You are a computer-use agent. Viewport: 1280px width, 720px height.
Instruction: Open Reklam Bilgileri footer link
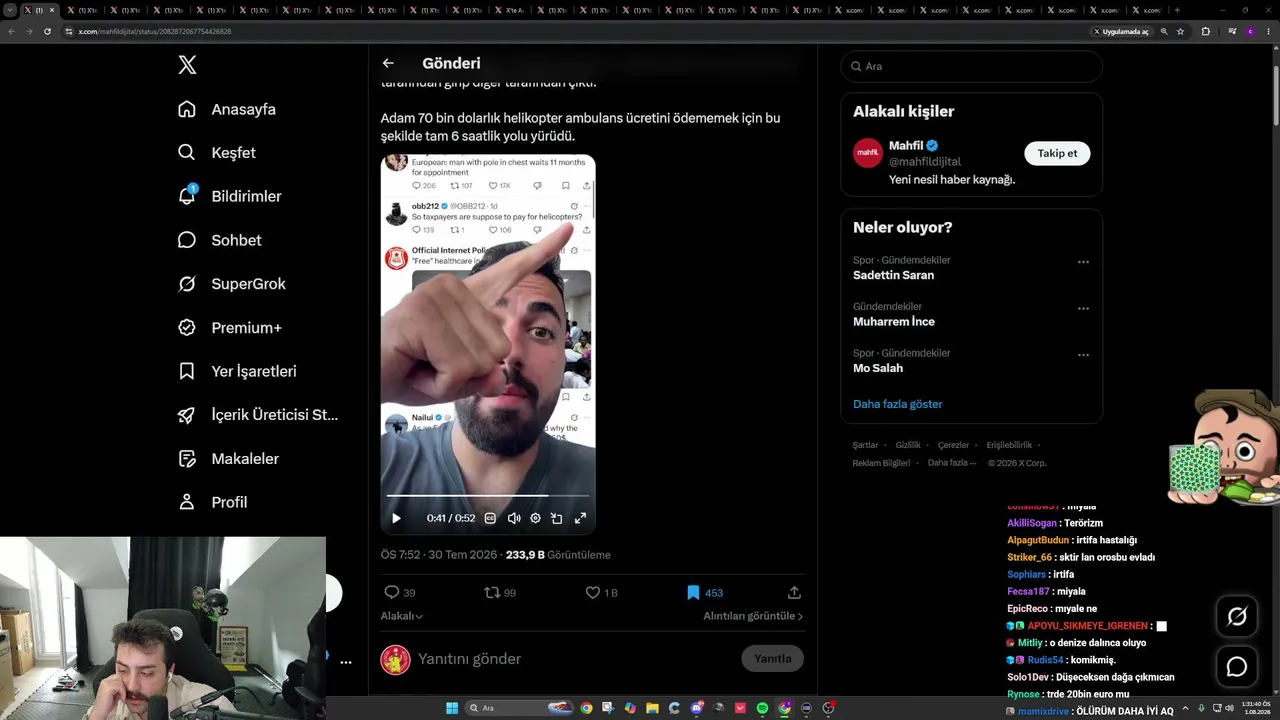coord(881,463)
